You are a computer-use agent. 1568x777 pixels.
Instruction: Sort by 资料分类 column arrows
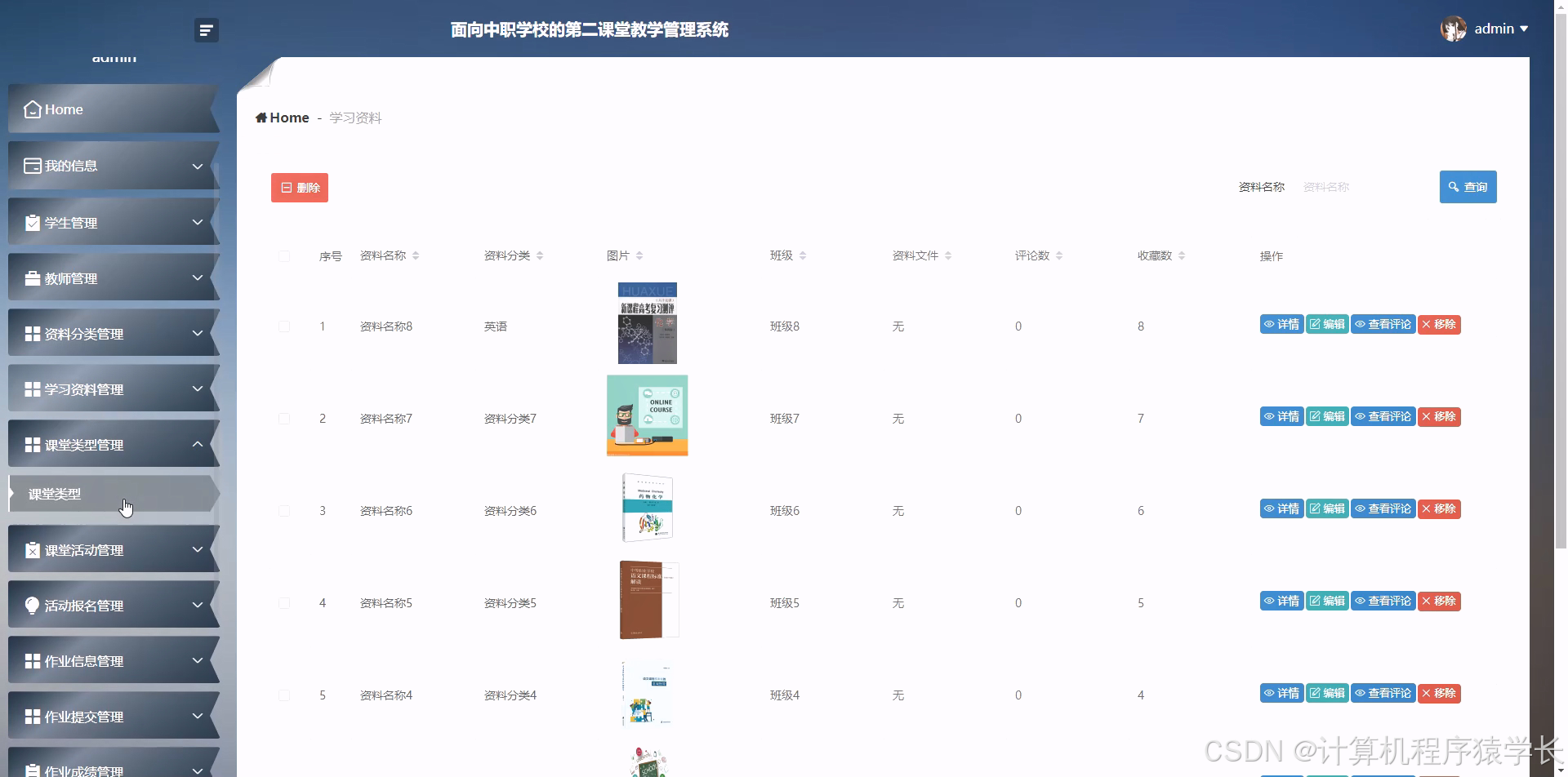(x=540, y=255)
